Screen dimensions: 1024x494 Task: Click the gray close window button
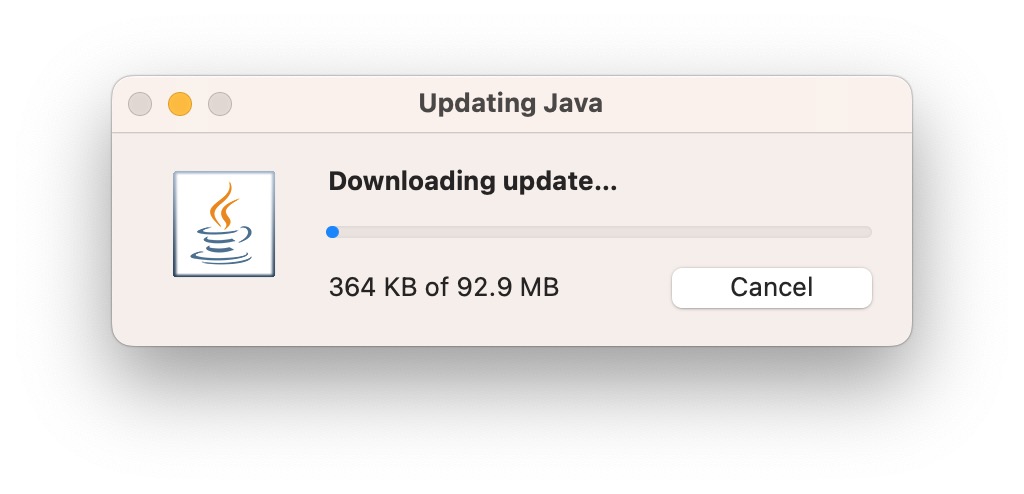click(x=140, y=104)
